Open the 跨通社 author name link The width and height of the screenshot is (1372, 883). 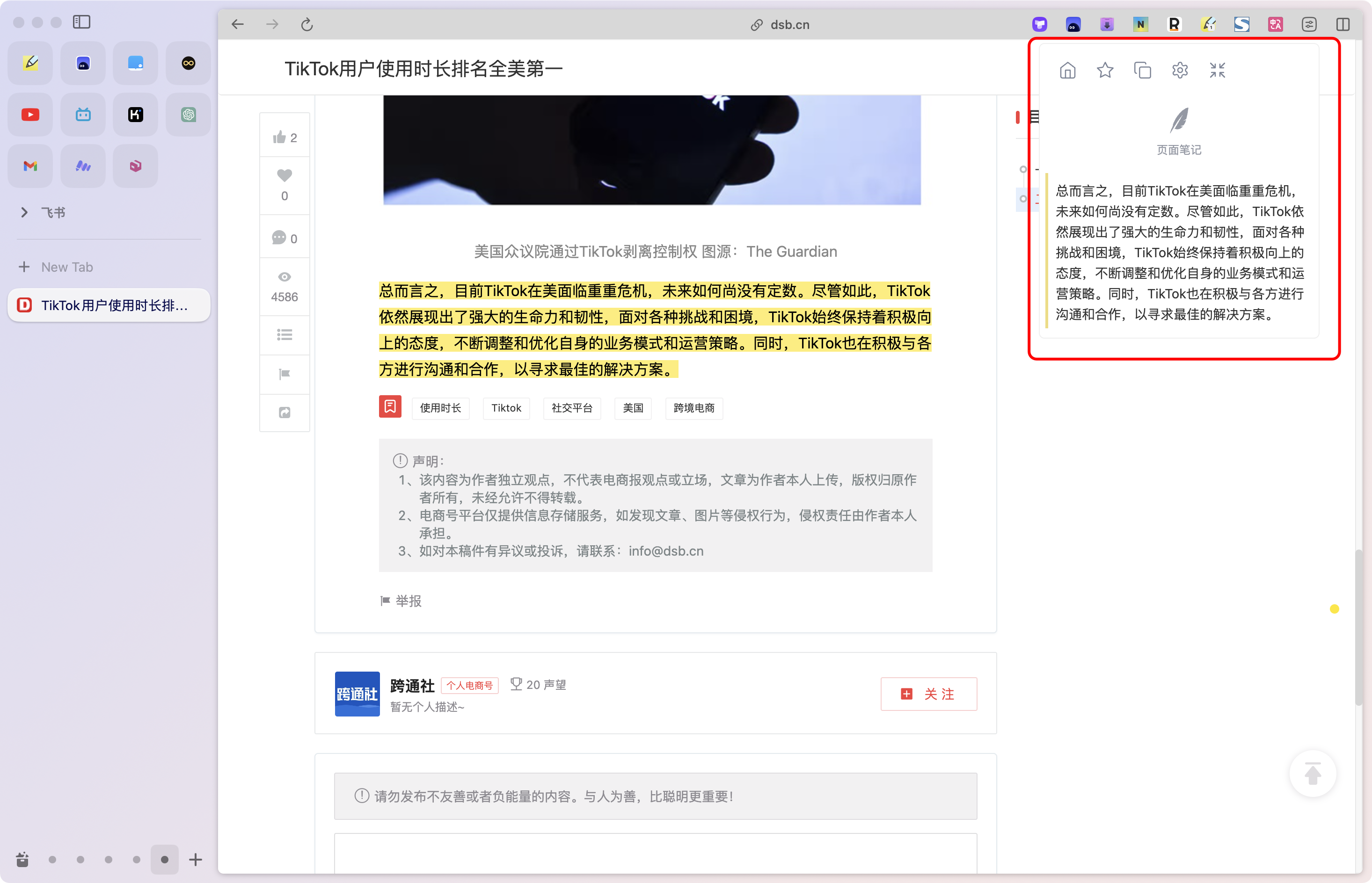click(412, 686)
